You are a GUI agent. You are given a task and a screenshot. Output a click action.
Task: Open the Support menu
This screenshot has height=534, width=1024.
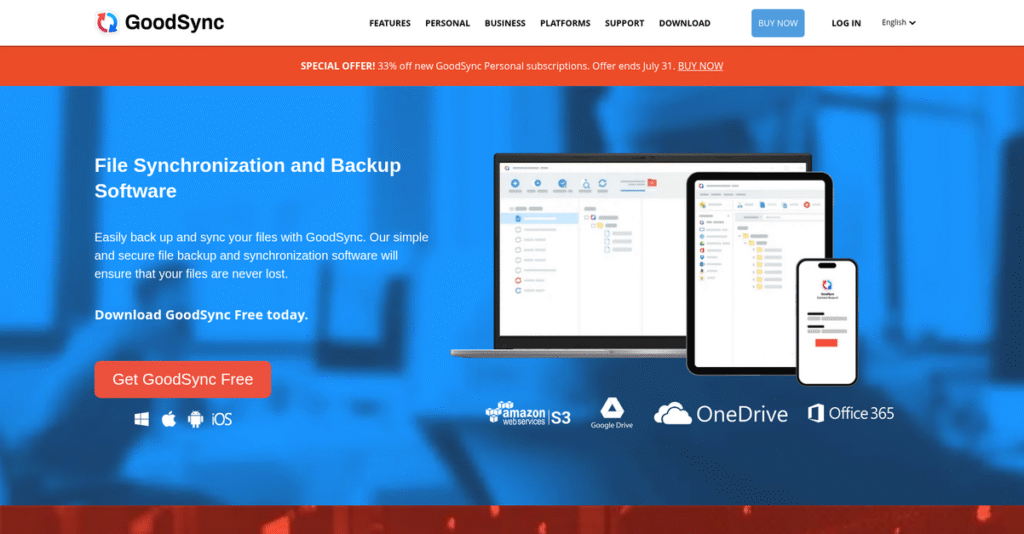624,23
